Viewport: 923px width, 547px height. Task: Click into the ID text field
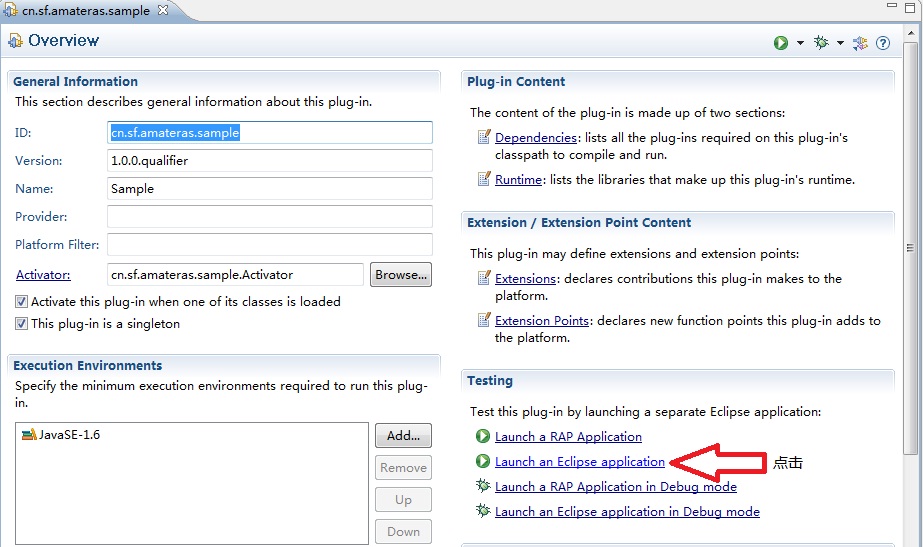tap(270, 132)
